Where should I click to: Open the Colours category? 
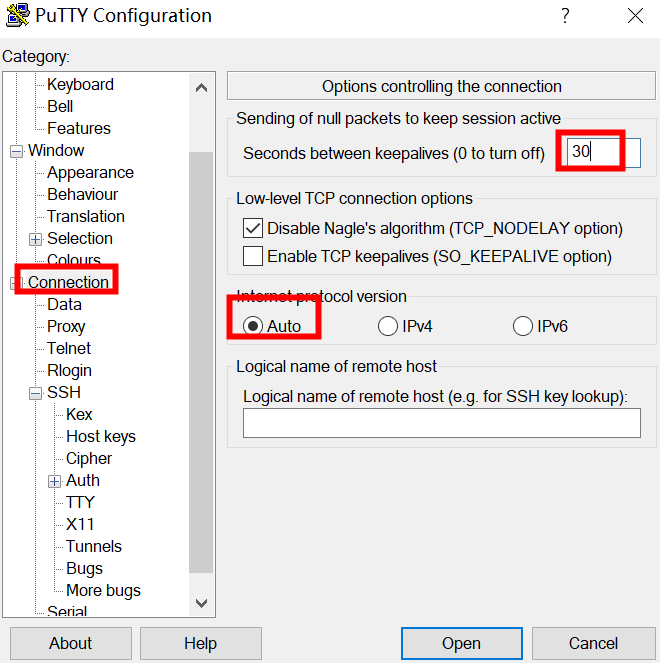click(x=74, y=259)
